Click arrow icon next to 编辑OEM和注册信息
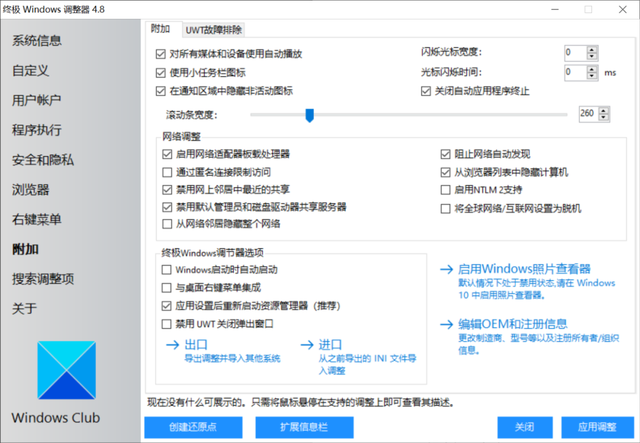Screen dimensions: 640x443 tap(447, 325)
